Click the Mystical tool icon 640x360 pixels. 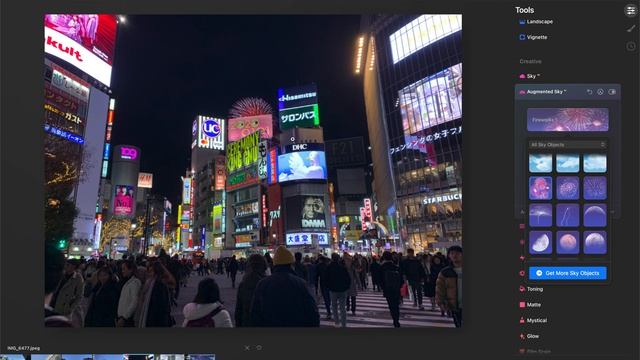pyautogui.click(x=522, y=320)
